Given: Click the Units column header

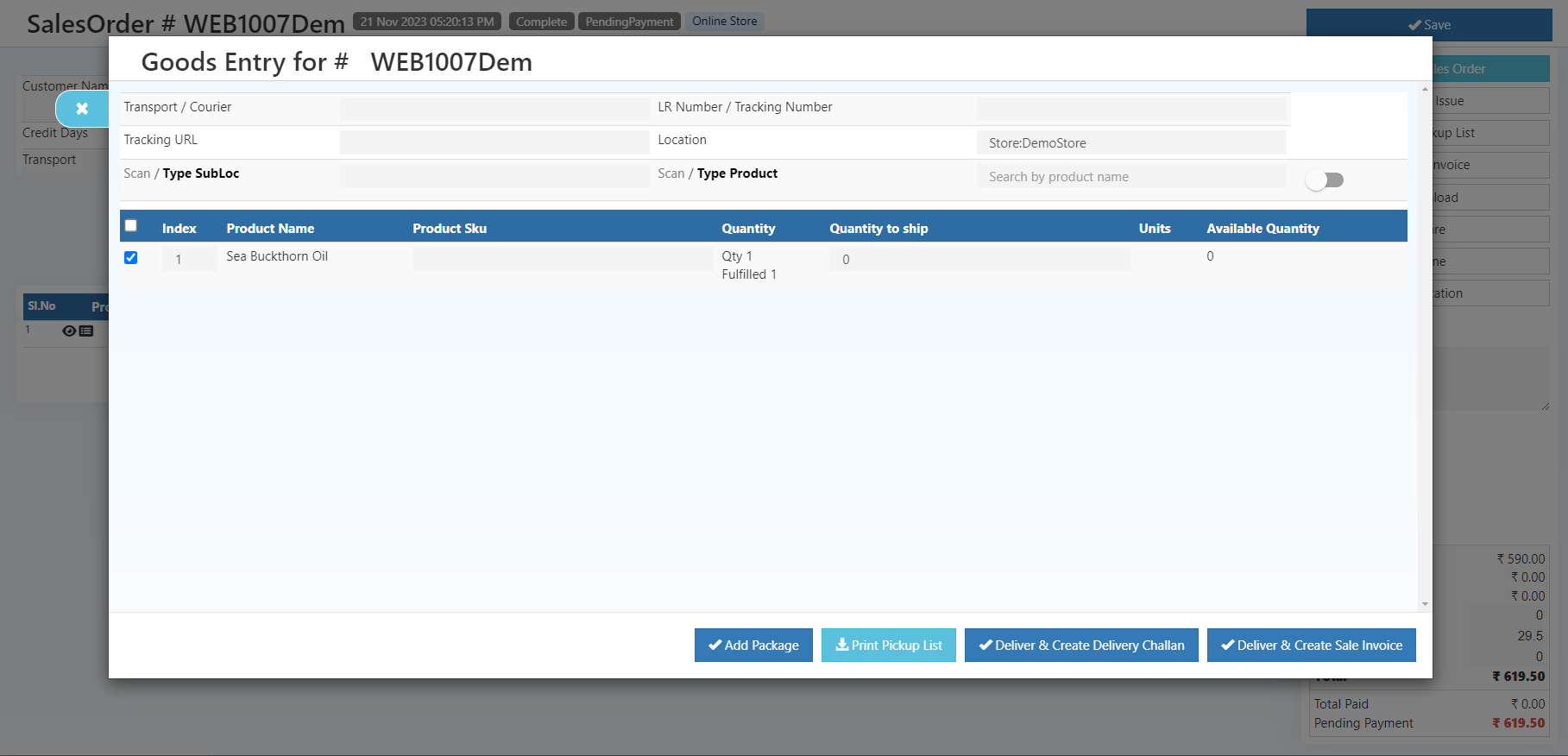Looking at the screenshot, I should (x=1155, y=229).
